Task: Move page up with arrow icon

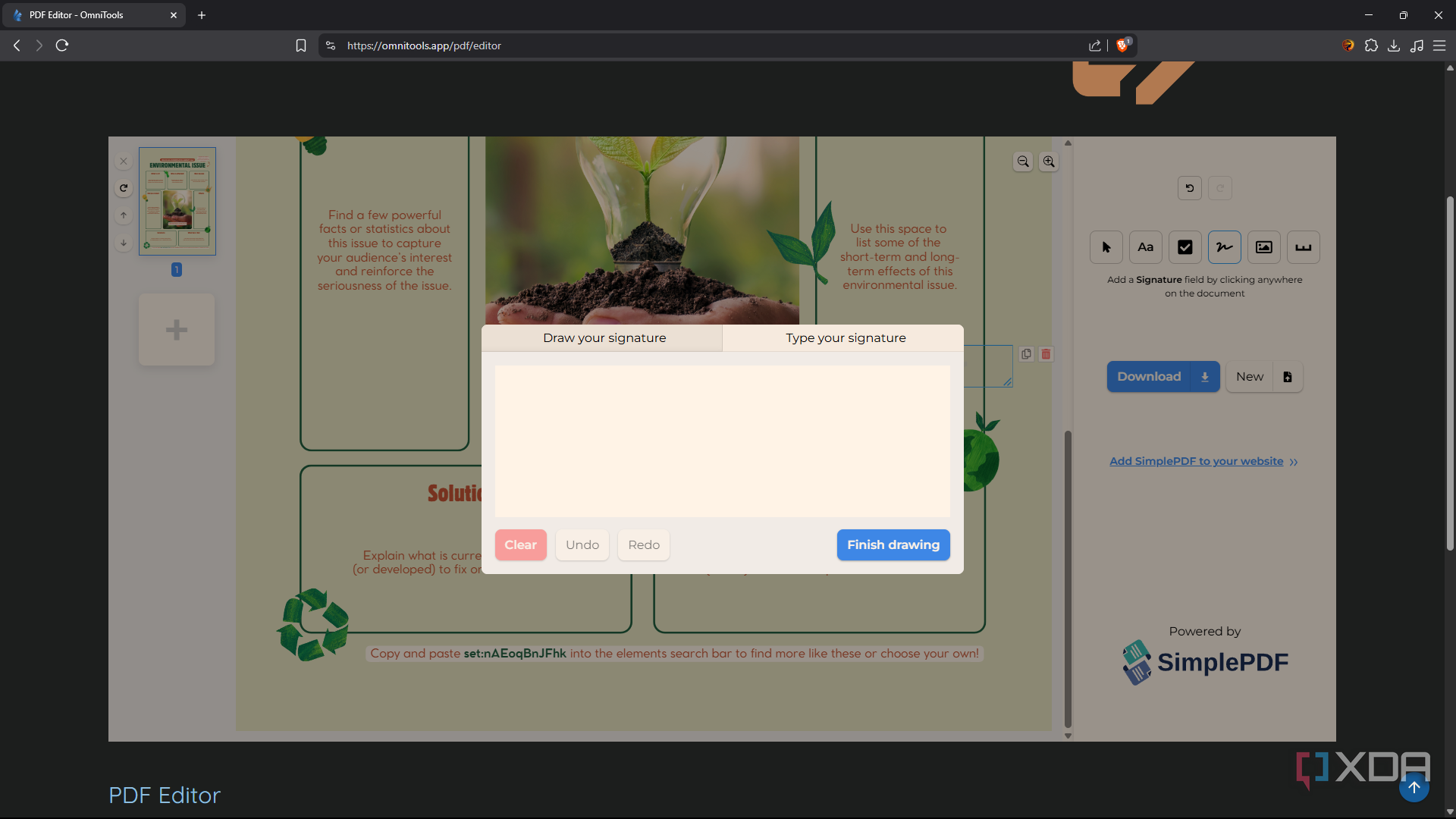Action: [124, 215]
